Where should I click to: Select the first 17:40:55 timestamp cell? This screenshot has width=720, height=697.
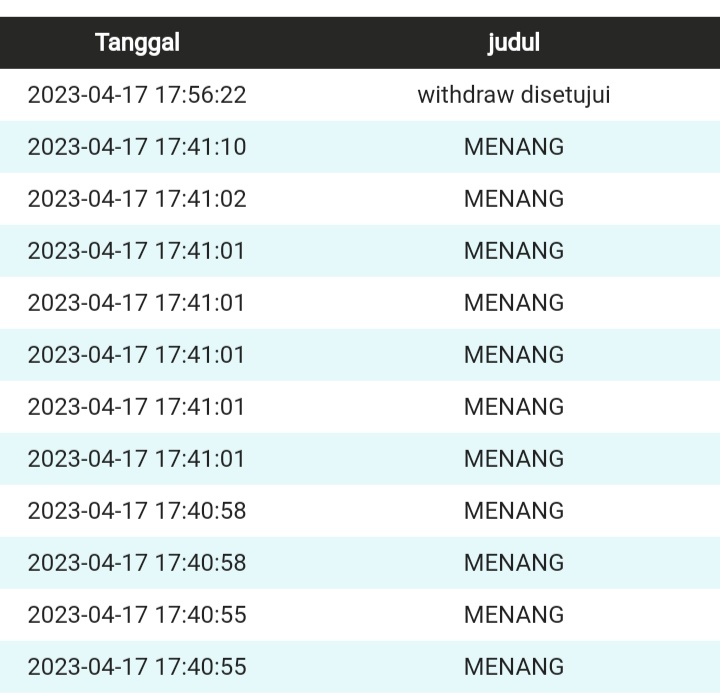[x=137, y=615]
